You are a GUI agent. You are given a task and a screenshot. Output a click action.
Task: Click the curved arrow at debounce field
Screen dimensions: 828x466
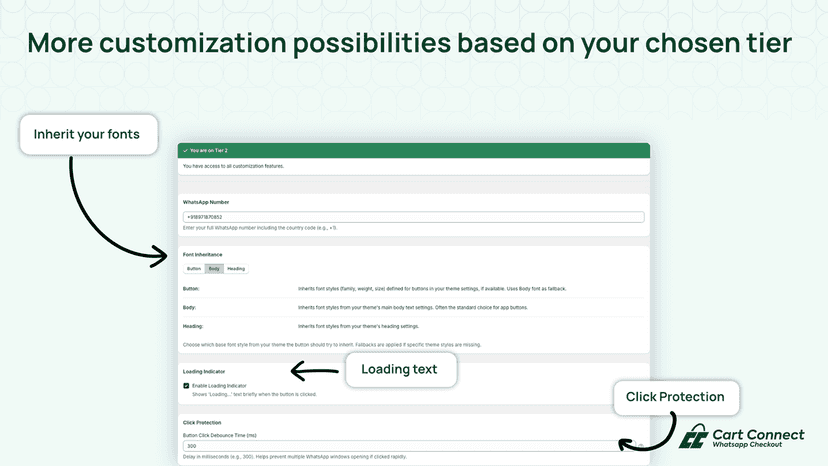coord(648,432)
